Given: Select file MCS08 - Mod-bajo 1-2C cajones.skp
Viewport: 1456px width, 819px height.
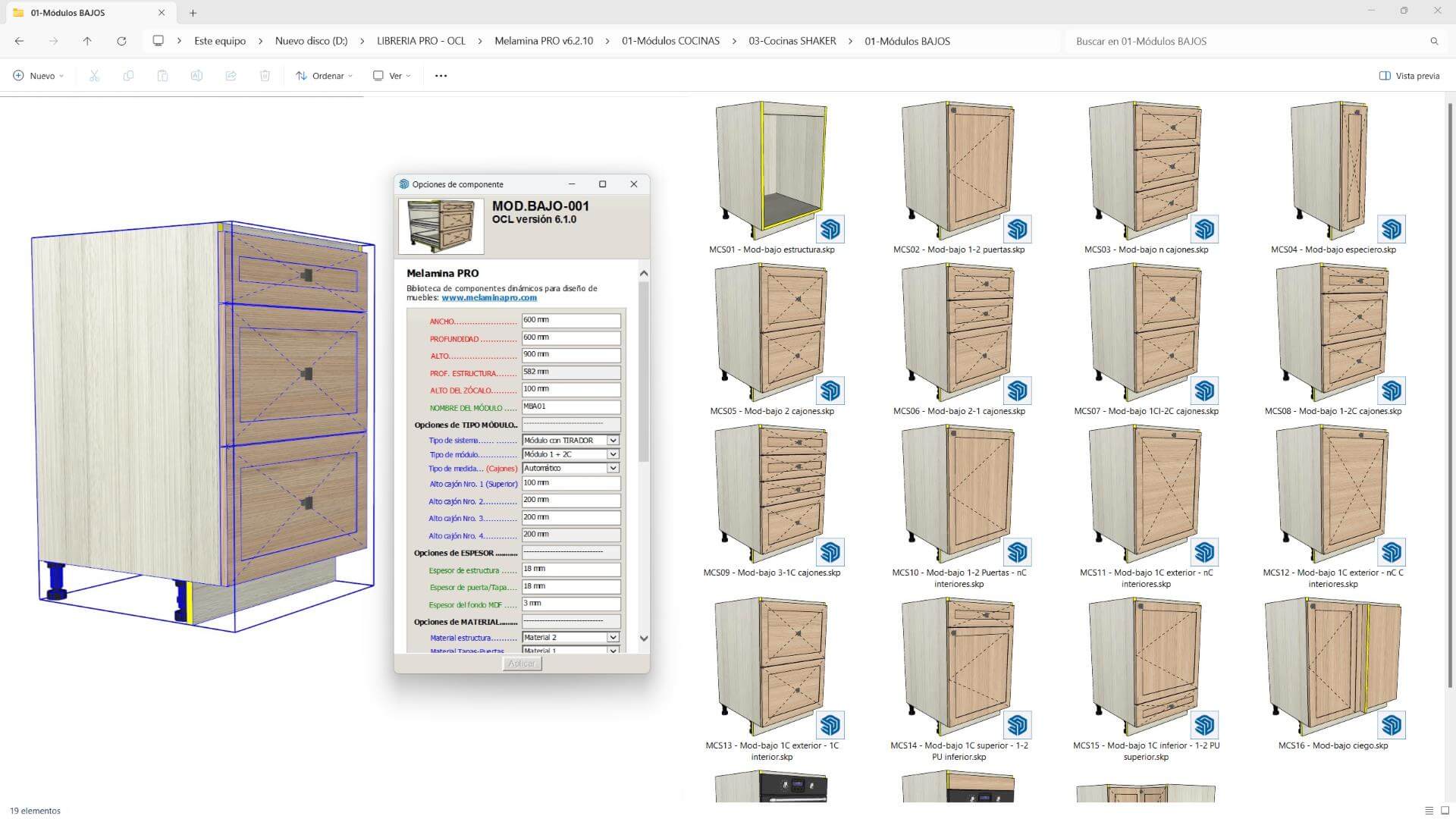Looking at the screenshot, I should click(x=1333, y=339).
